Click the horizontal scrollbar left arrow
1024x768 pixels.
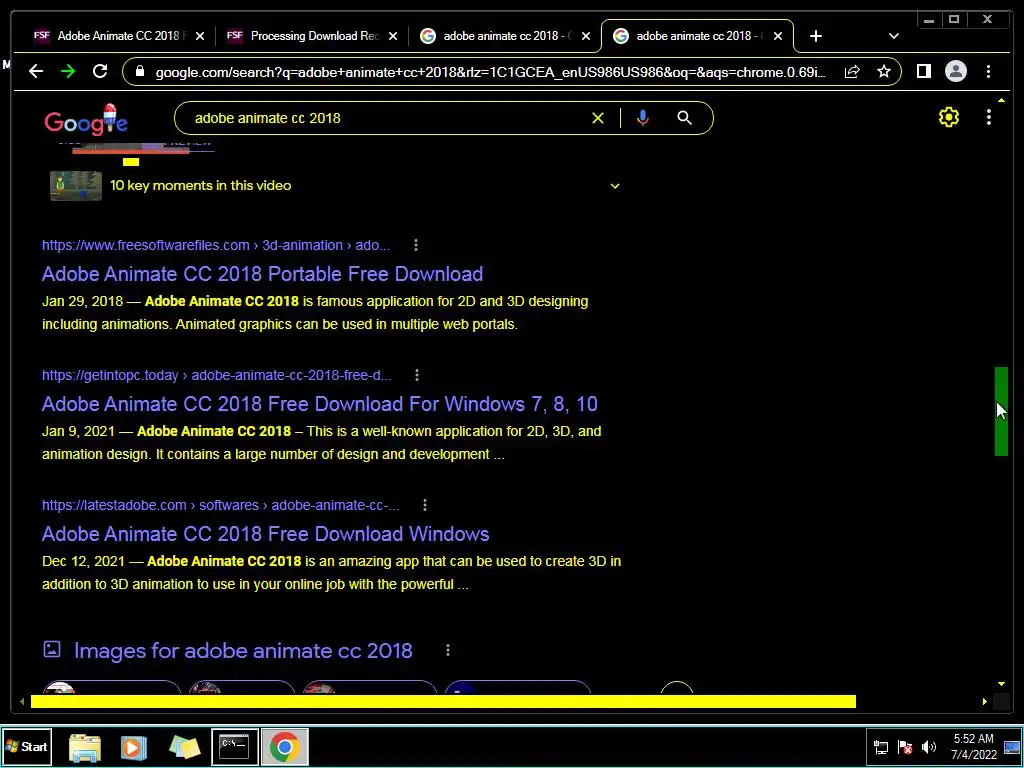[22, 701]
